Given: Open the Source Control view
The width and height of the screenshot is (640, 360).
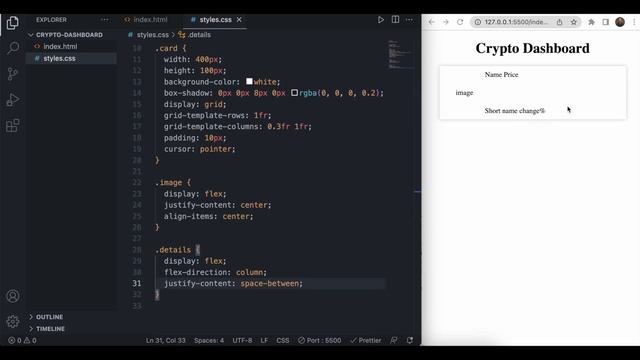Looking at the screenshot, I should 13,74.
